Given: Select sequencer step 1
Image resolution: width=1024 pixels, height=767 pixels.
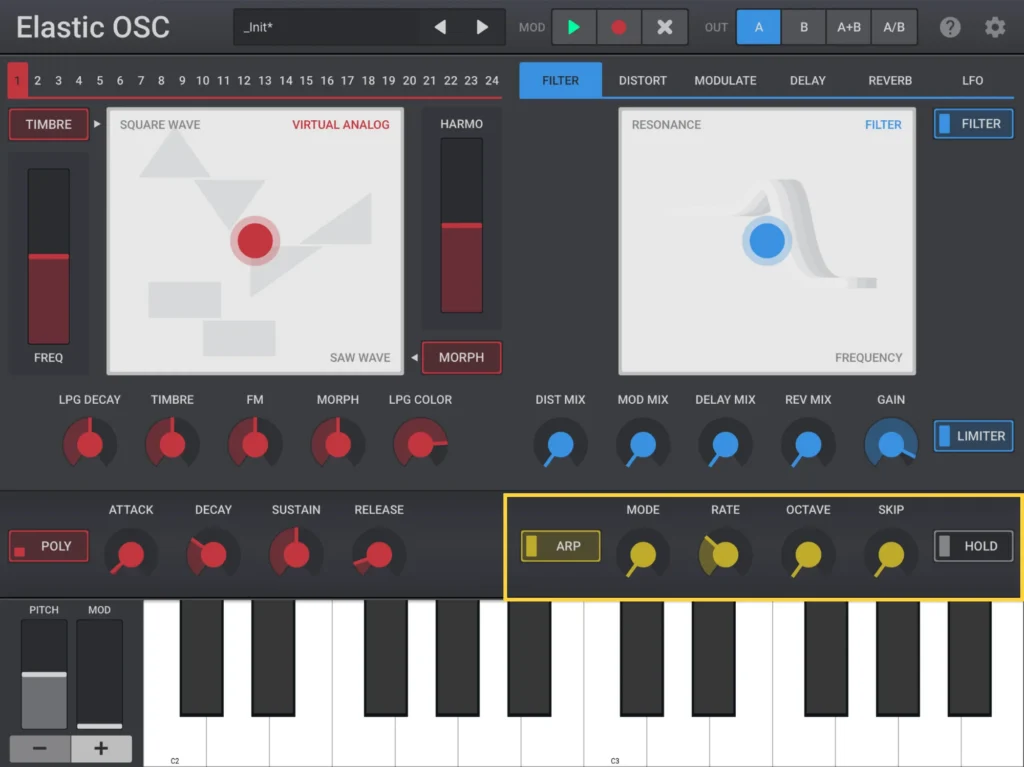Looking at the screenshot, I should click(17, 80).
